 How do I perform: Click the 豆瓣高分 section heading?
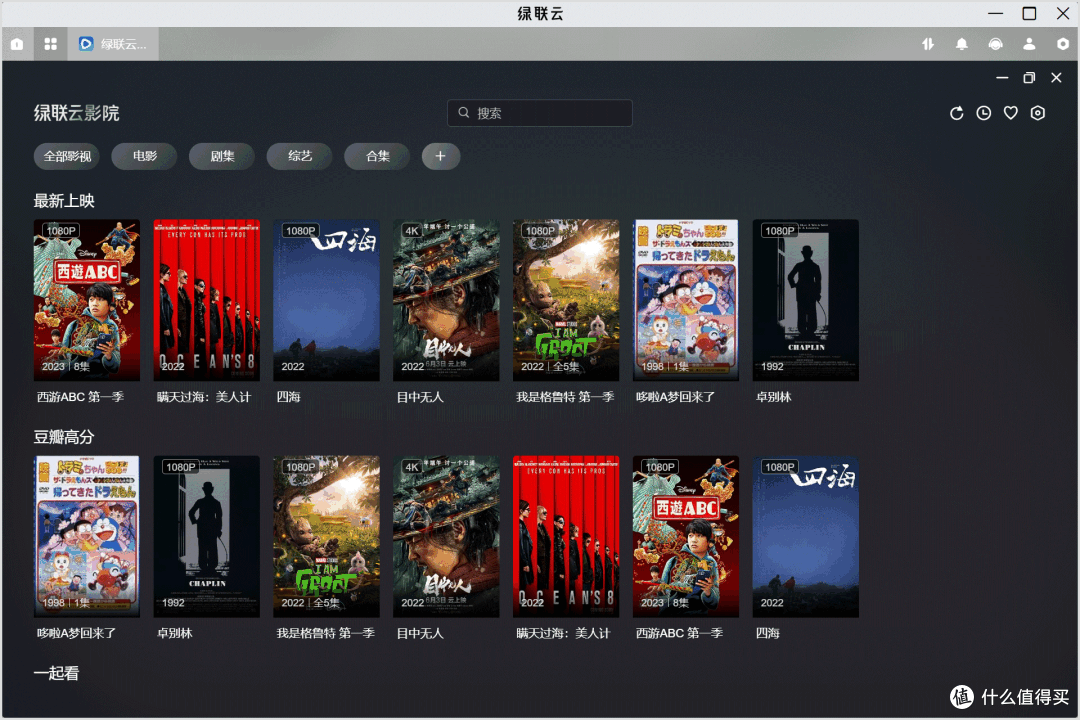[64, 438]
